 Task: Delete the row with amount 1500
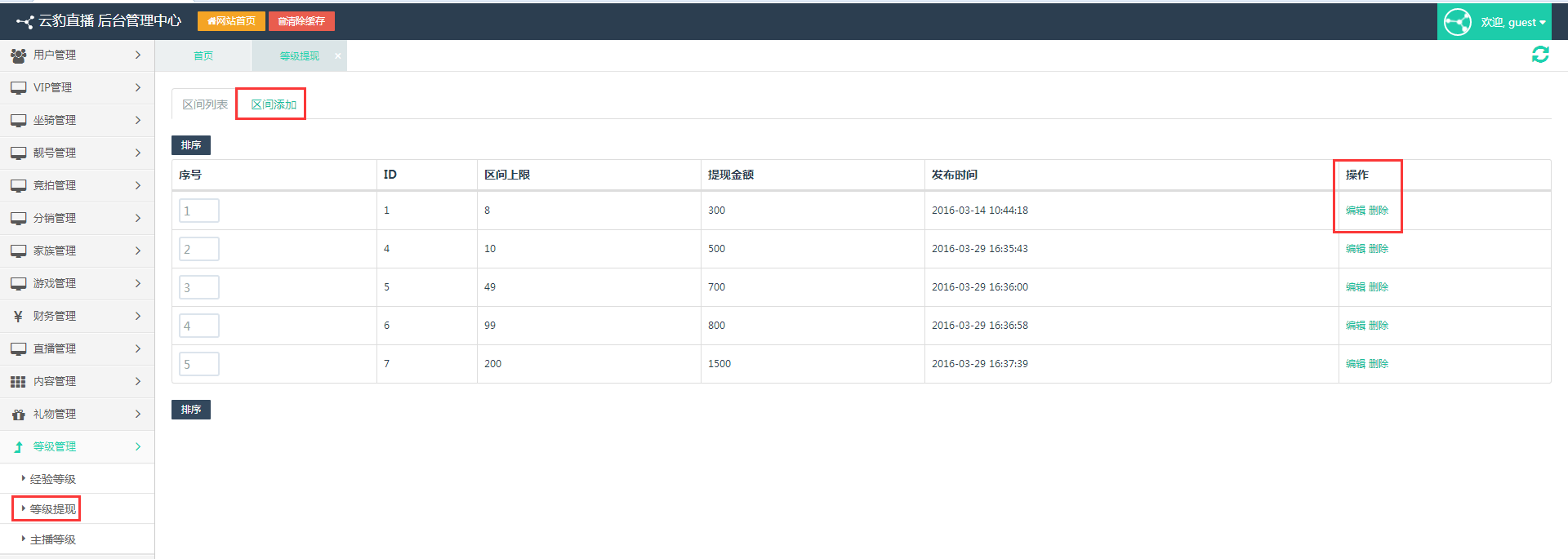(x=1379, y=364)
